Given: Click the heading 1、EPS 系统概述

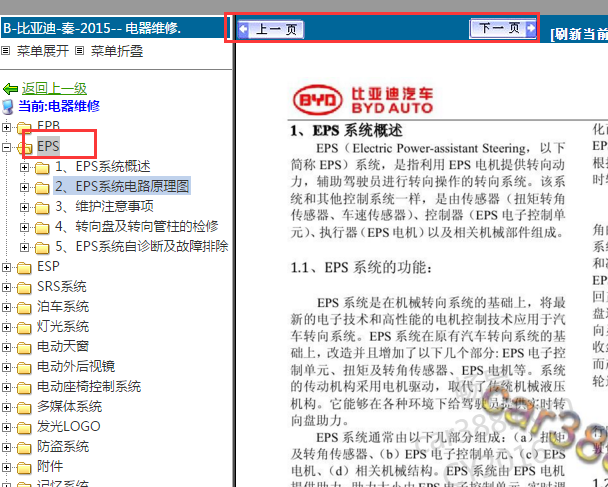Looking at the screenshot, I should (x=347, y=130).
